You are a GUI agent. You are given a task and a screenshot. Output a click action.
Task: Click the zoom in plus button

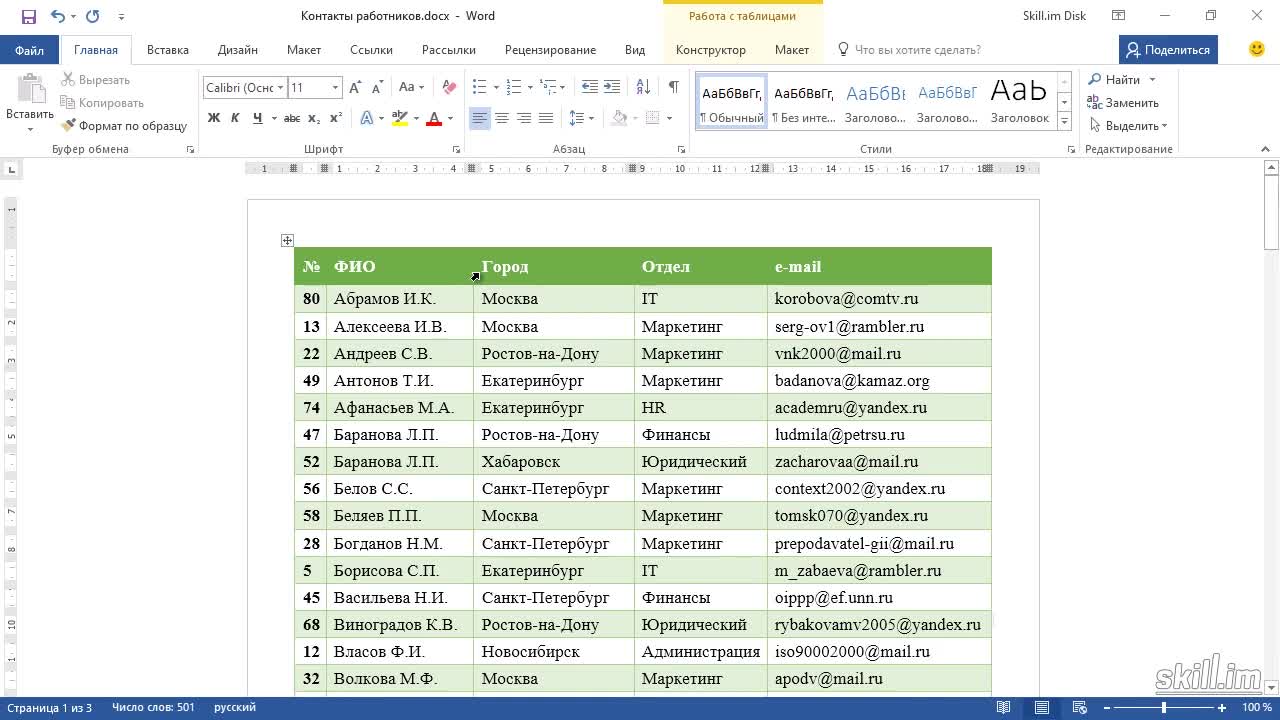click(1222, 708)
